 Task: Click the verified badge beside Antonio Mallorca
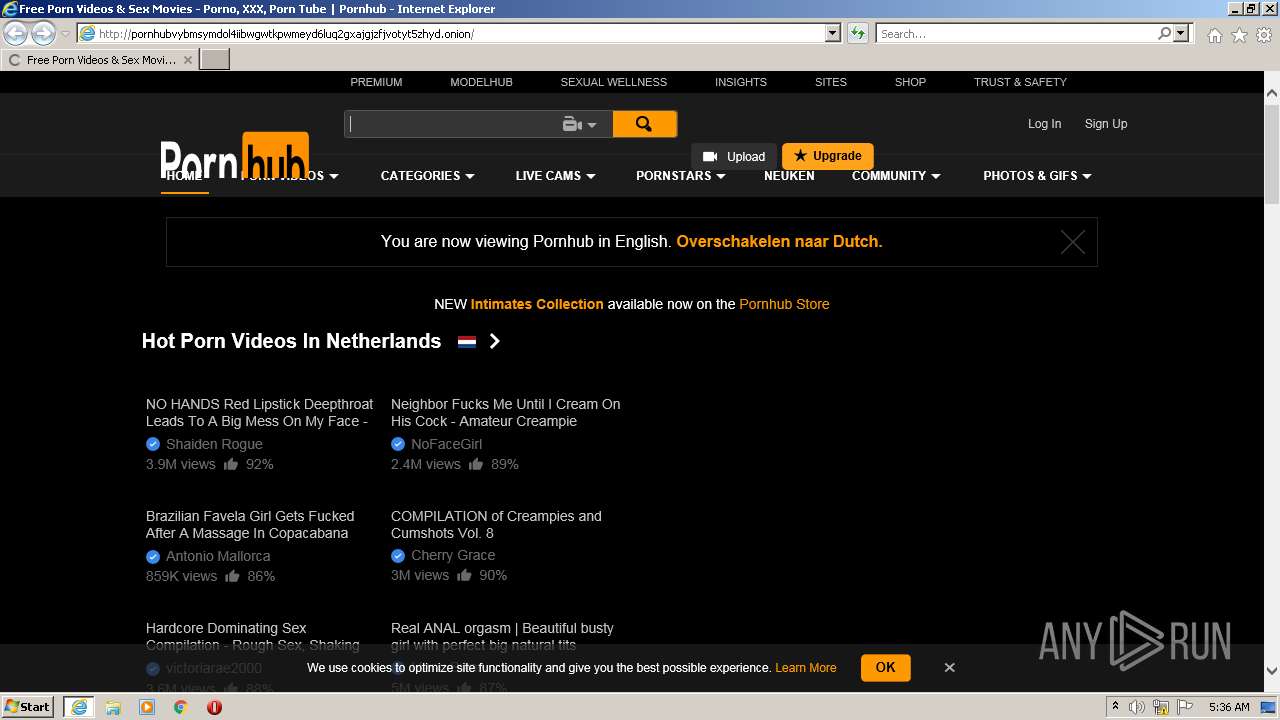click(x=153, y=556)
